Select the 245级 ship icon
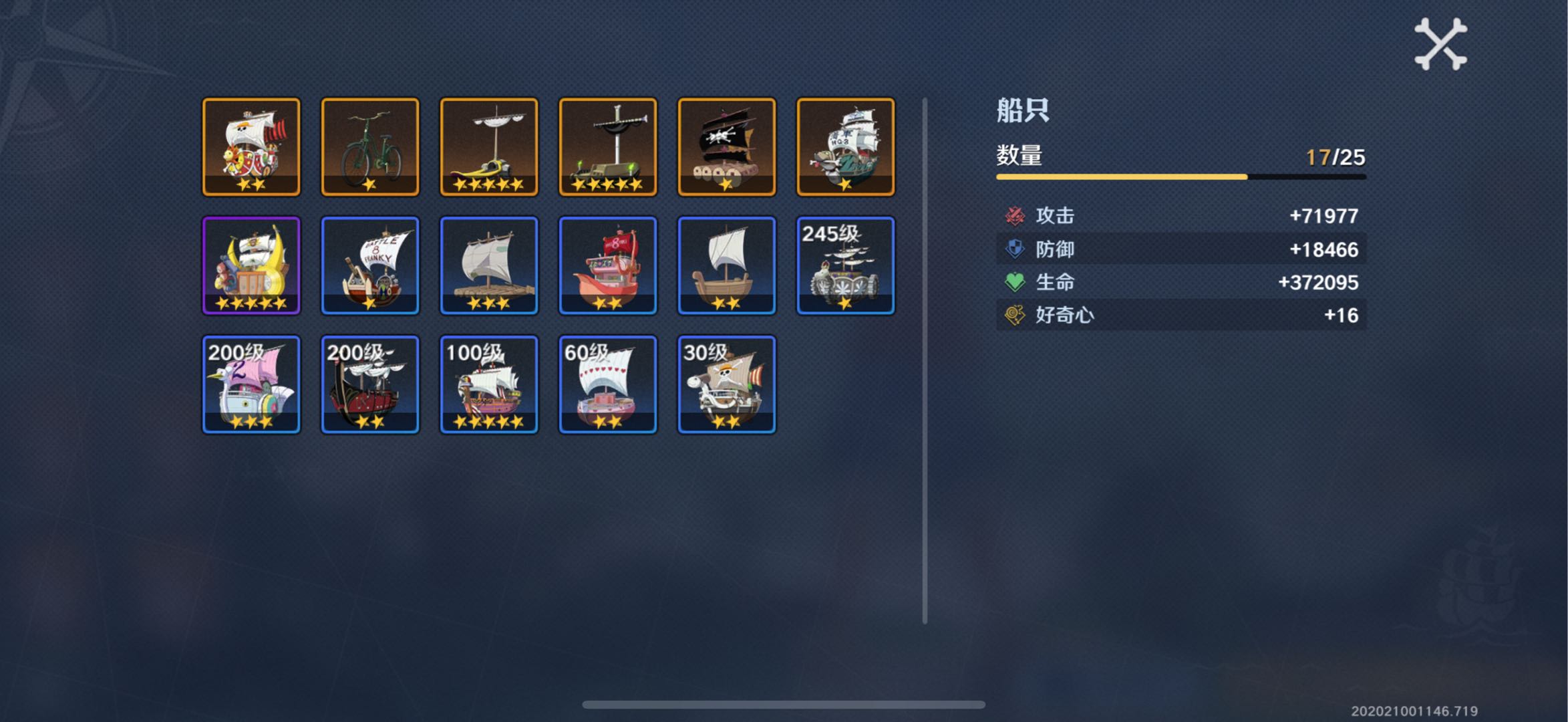 (846, 265)
